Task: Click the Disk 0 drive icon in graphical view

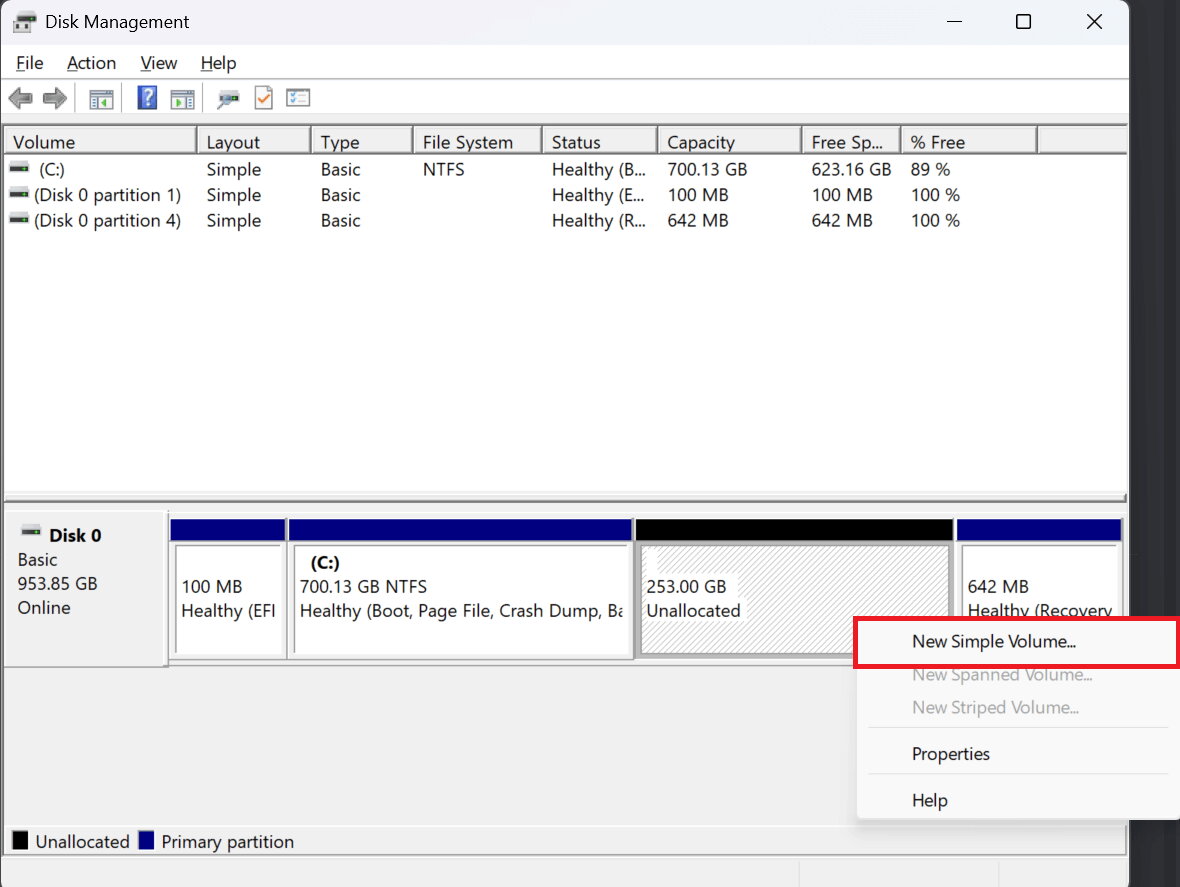Action: tap(31, 532)
